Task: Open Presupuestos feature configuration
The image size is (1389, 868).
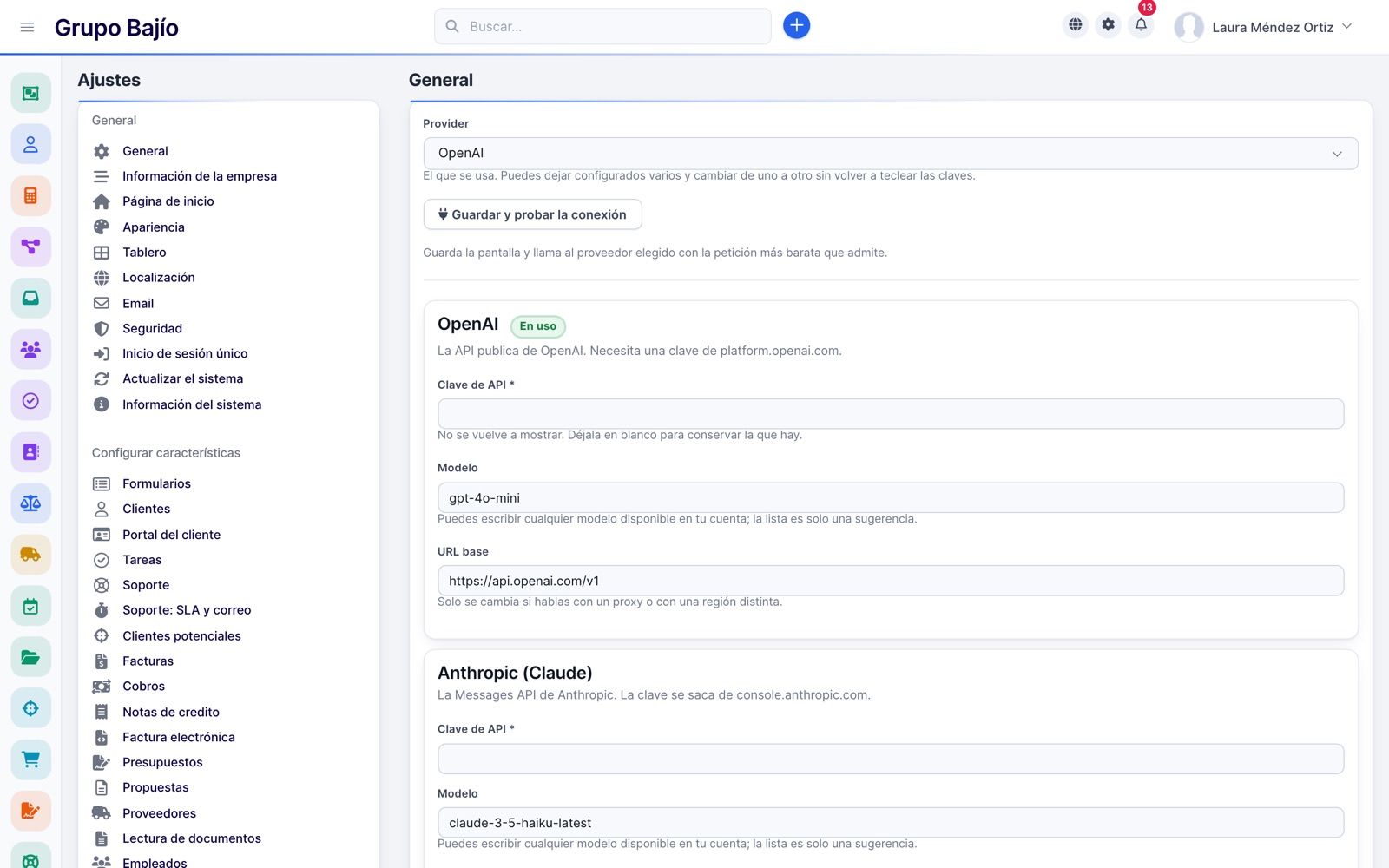Action: 162,762
